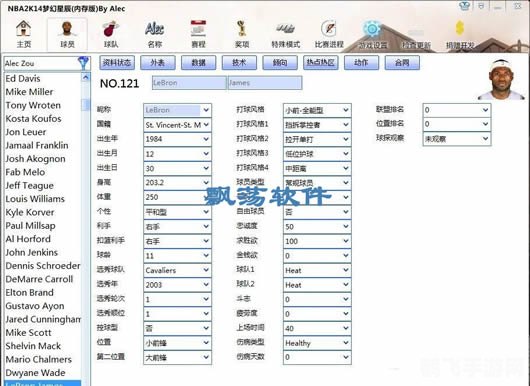Select Kosta Koufos in player list
This screenshot has height=386, width=530.
[33, 119]
